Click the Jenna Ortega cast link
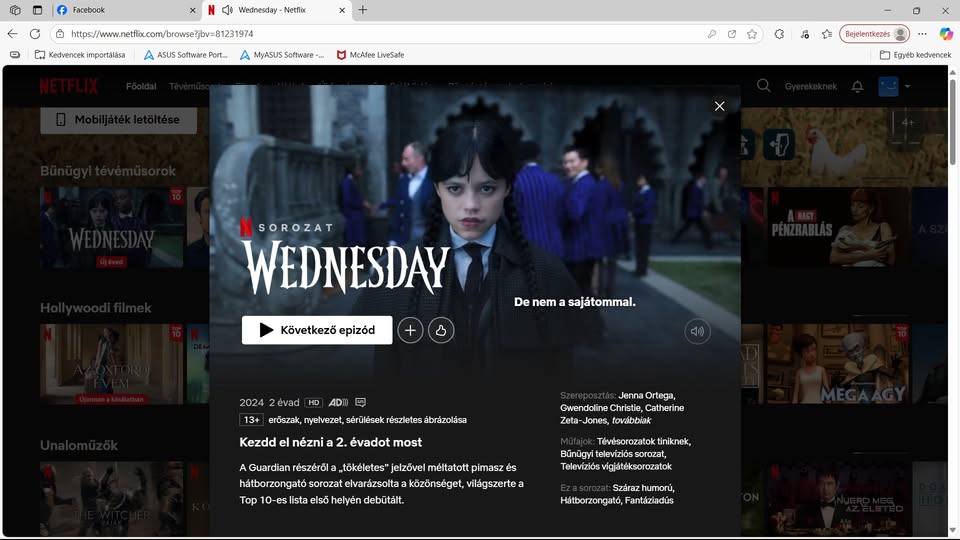 647,396
